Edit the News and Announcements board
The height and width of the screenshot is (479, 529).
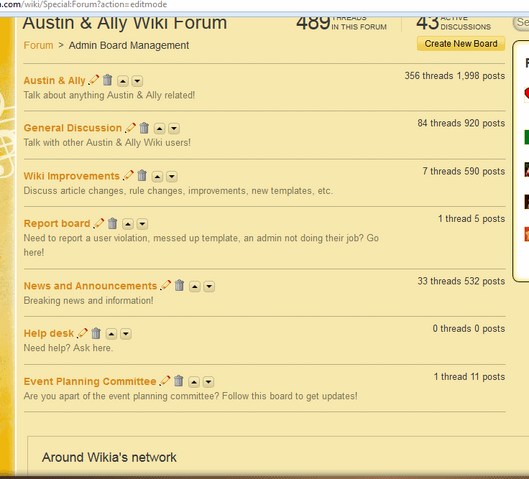165,285
